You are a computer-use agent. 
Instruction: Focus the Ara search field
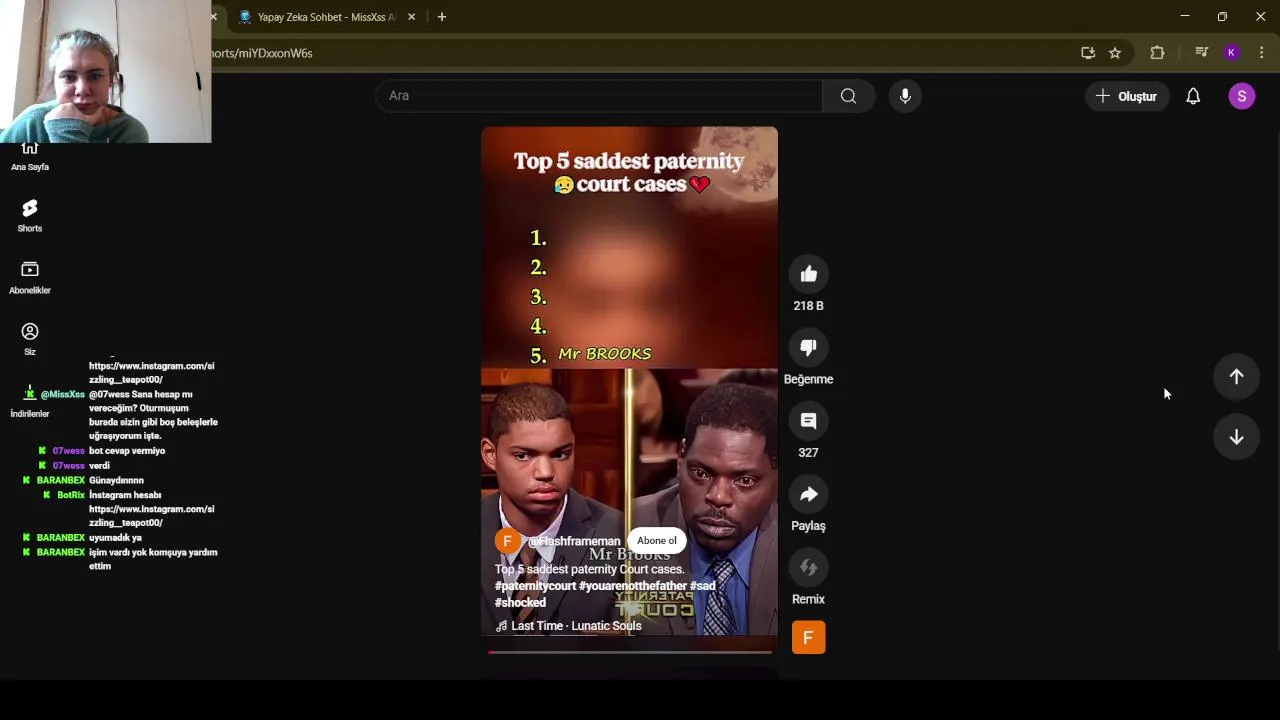600,96
